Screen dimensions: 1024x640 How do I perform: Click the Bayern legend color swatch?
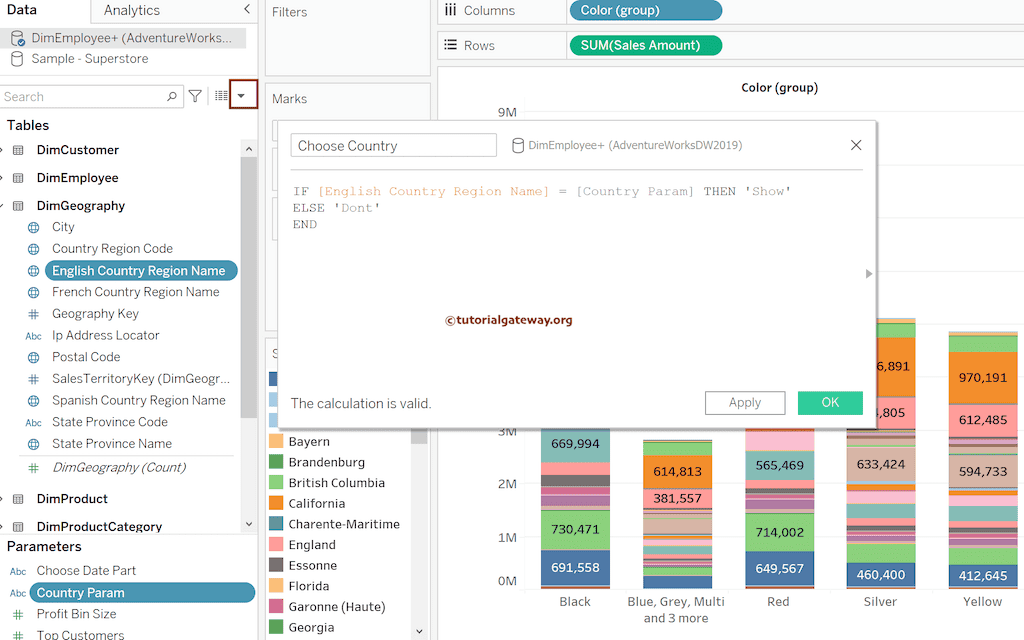[x=276, y=441]
